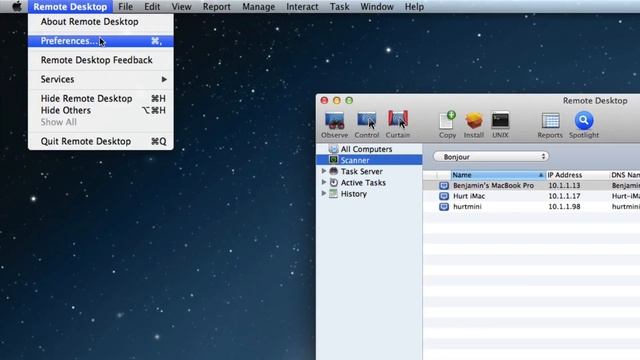The height and width of the screenshot is (360, 640).
Task: Click the DNS Name column header
Action: tap(625, 175)
